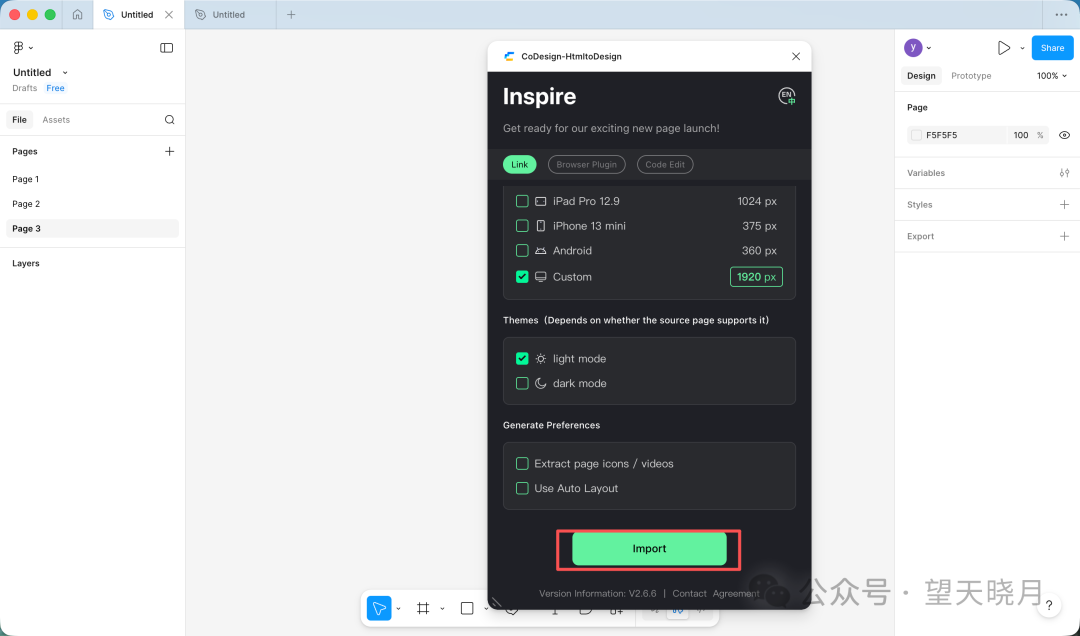Switch to the Assets tab

tap(56, 120)
